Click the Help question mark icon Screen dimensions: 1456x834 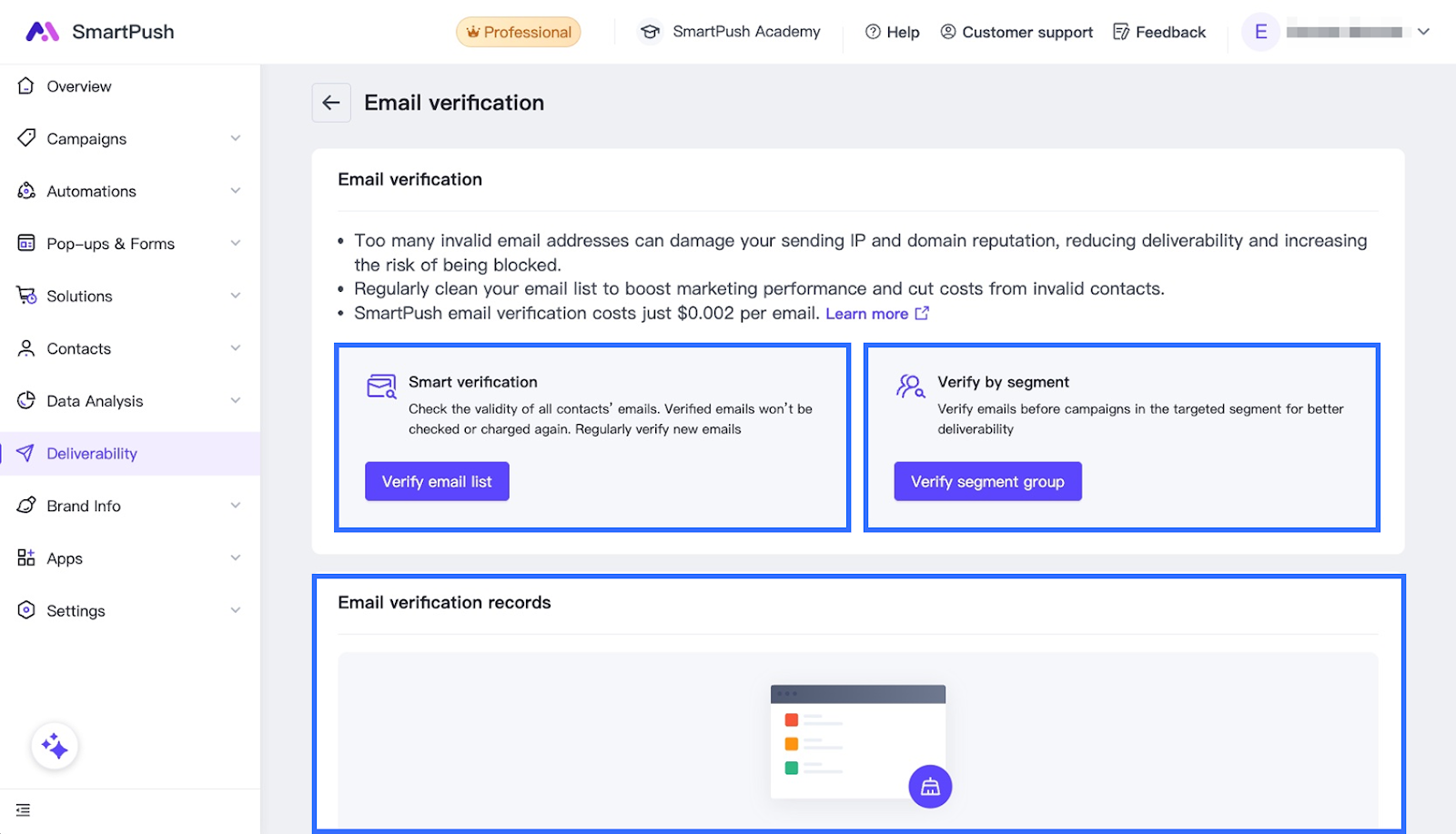tap(873, 32)
